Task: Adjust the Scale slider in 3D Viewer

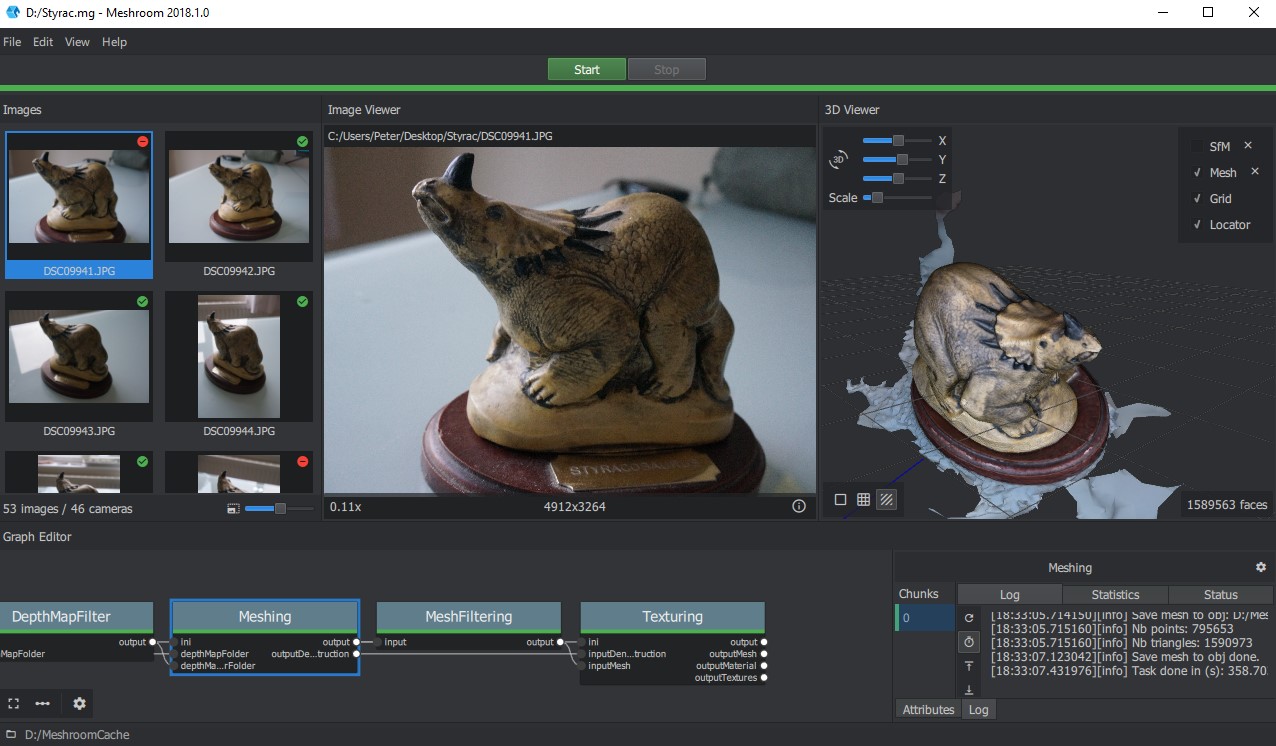Action: tap(878, 198)
